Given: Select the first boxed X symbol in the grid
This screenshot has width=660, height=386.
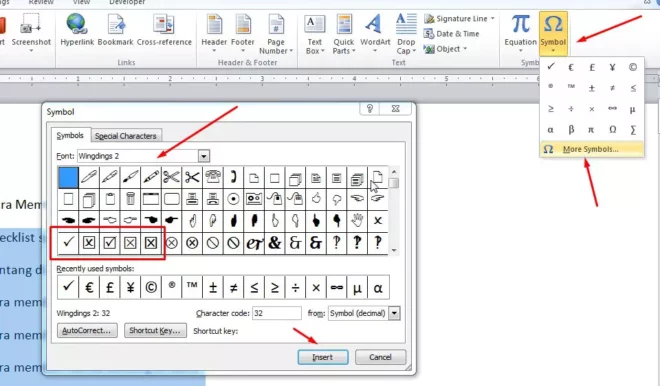Looking at the screenshot, I should (x=89, y=242).
